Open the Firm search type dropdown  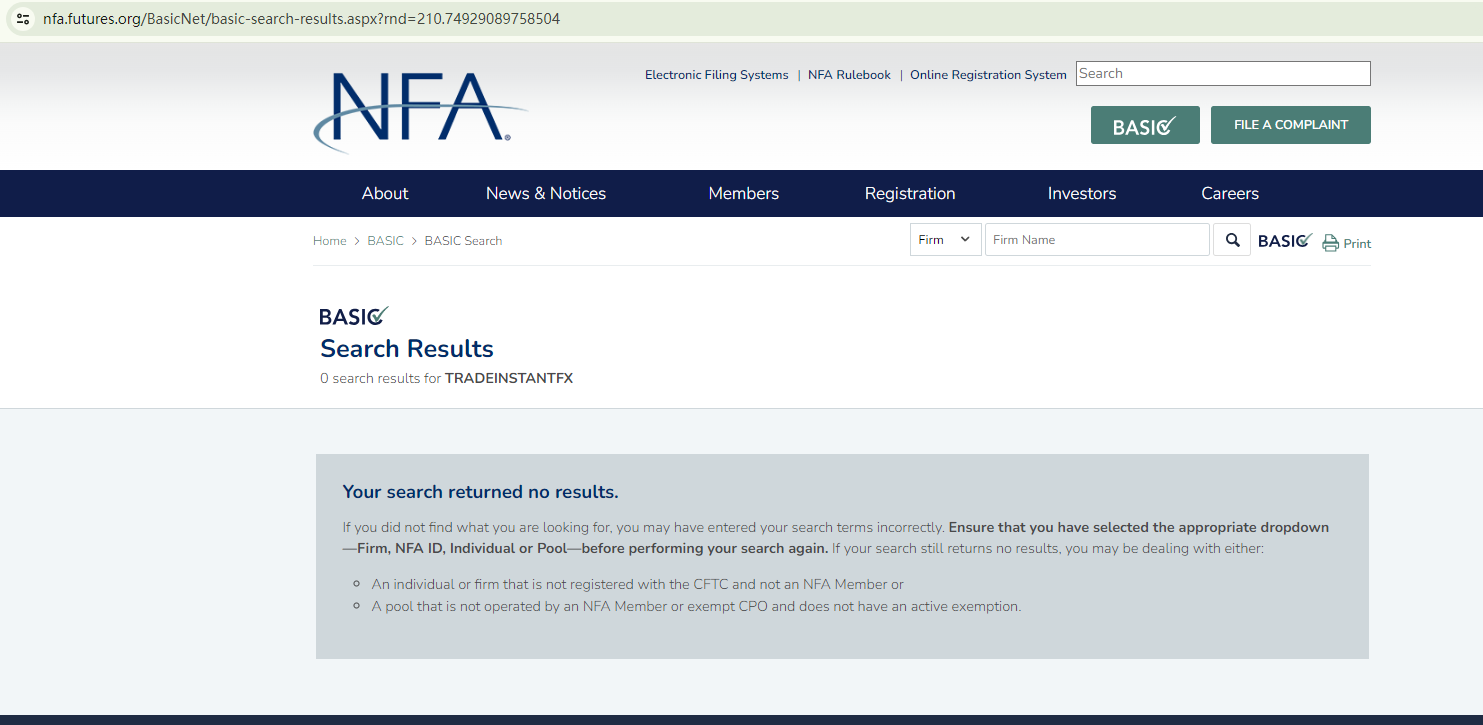[x=946, y=240]
